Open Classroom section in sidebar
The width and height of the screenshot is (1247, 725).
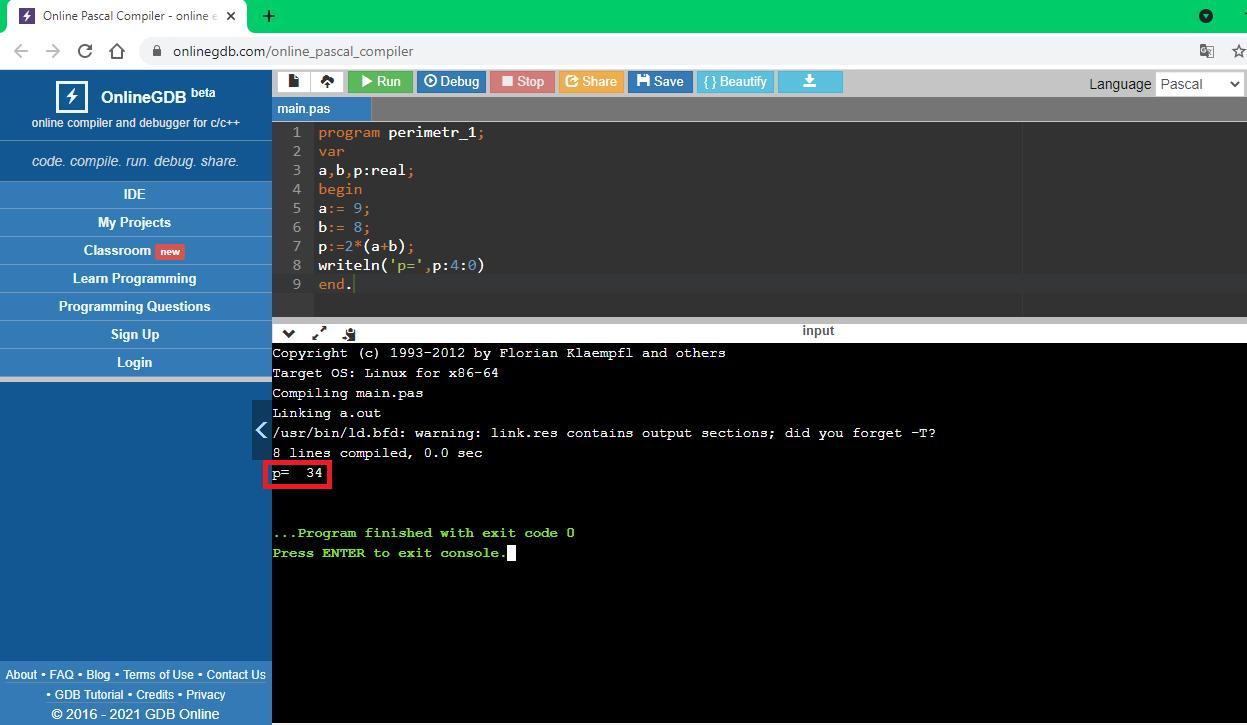coord(135,250)
